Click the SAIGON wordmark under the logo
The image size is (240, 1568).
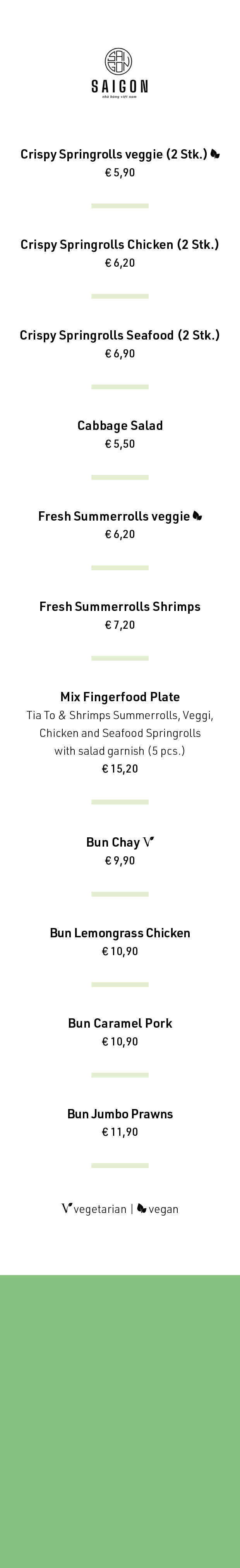point(120,86)
